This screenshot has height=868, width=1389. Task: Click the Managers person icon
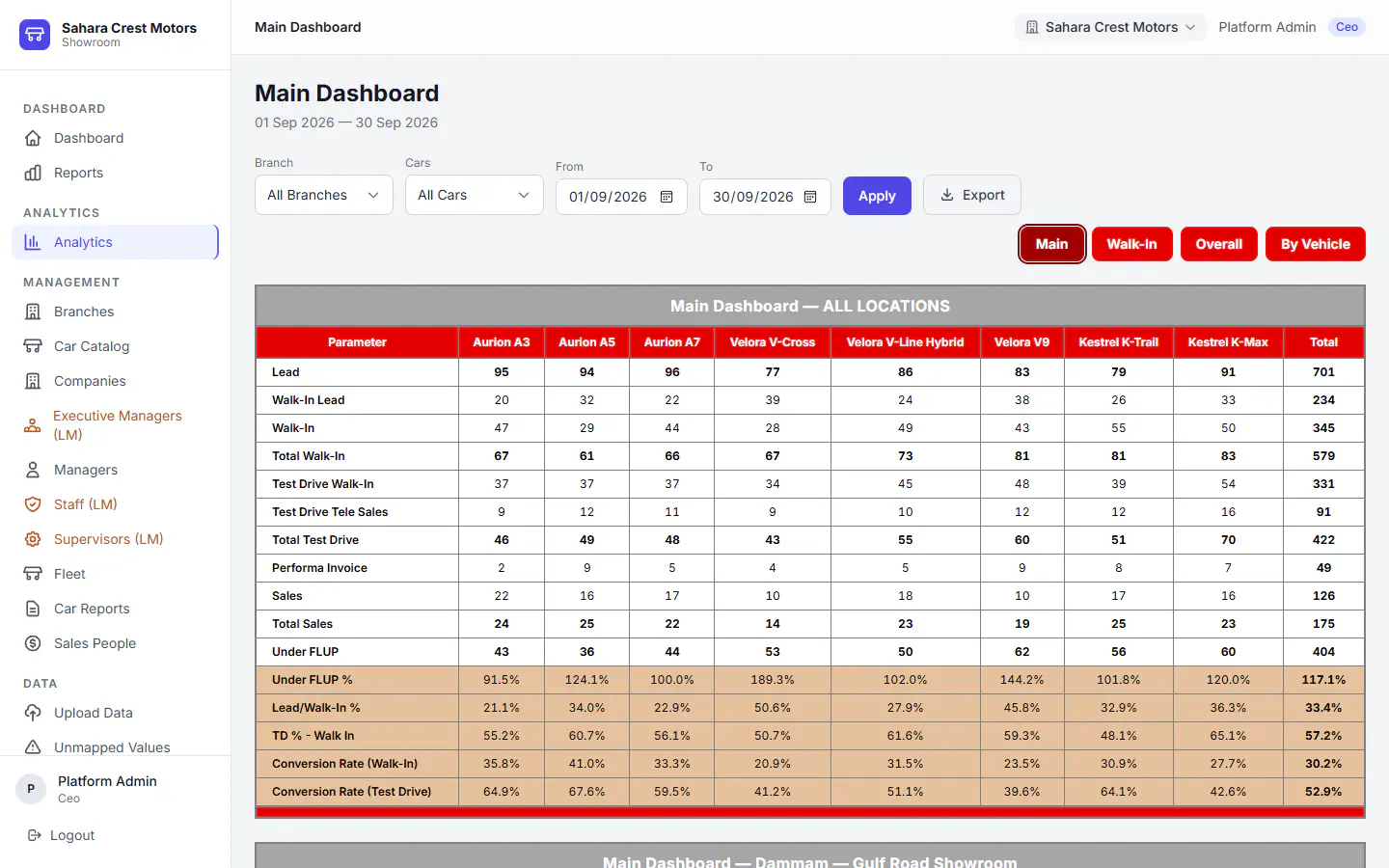pos(33,470)
